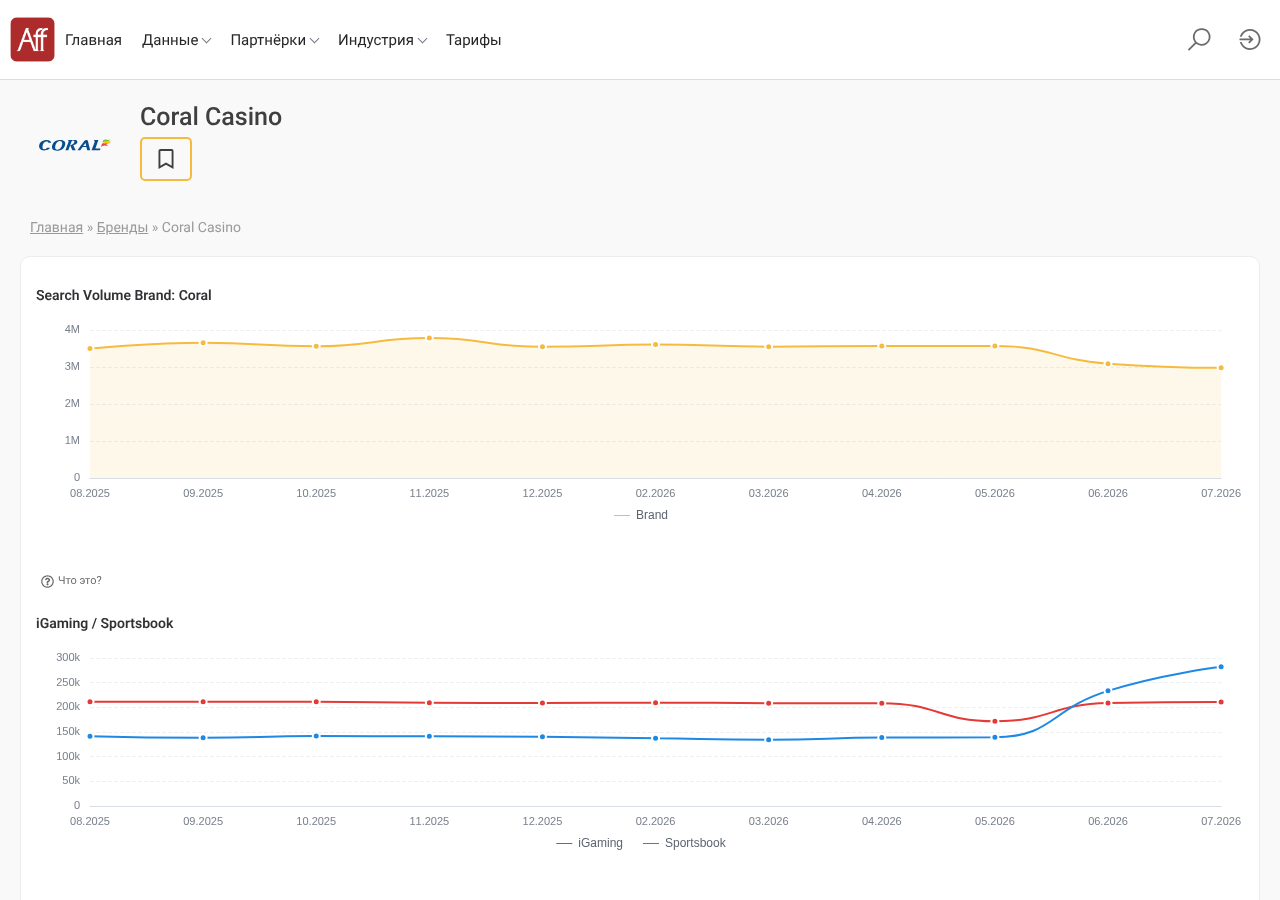Expand the Индустрия menu

383,40
